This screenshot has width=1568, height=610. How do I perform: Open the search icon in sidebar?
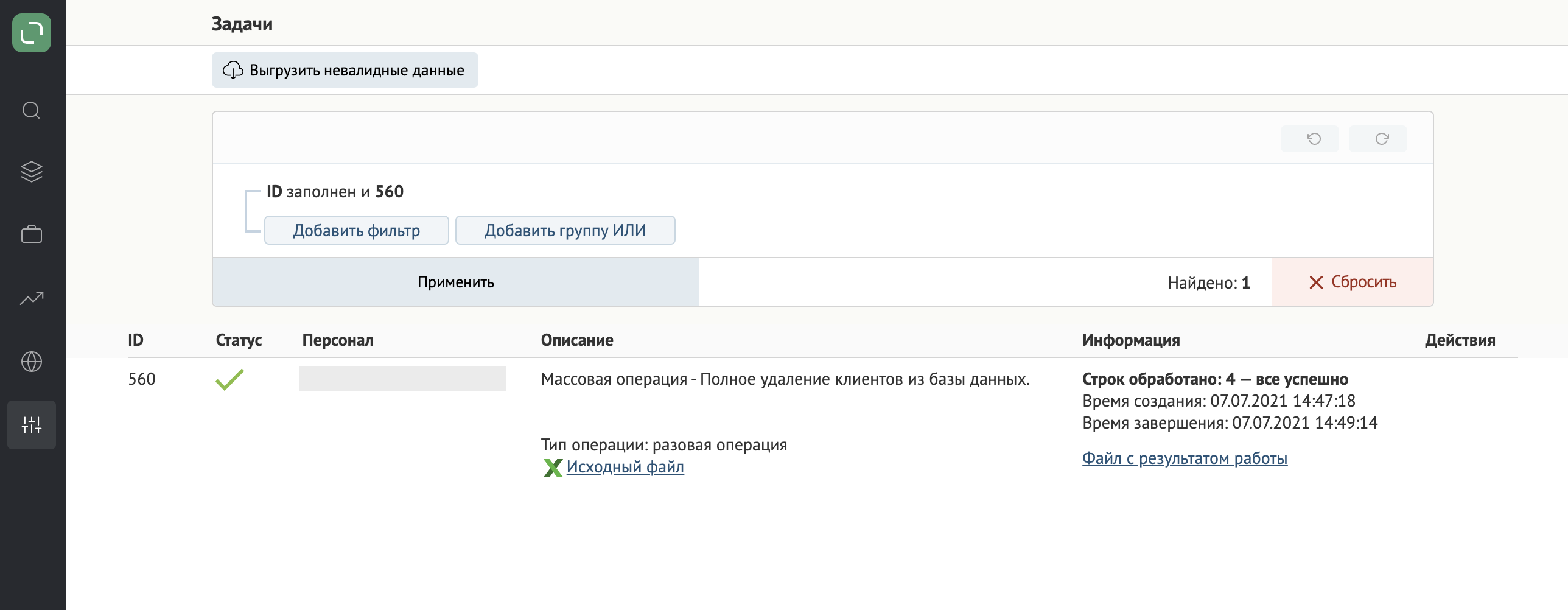31,110
